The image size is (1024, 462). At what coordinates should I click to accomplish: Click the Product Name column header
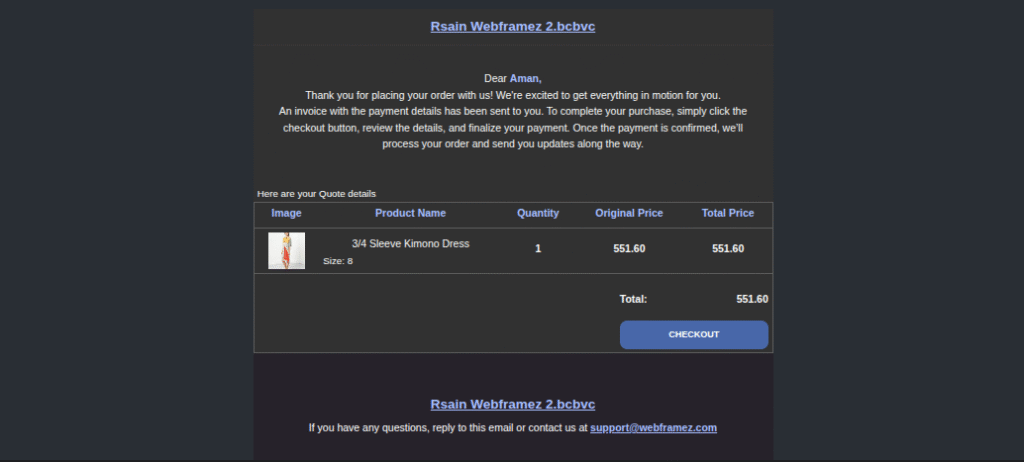(410, 213)
